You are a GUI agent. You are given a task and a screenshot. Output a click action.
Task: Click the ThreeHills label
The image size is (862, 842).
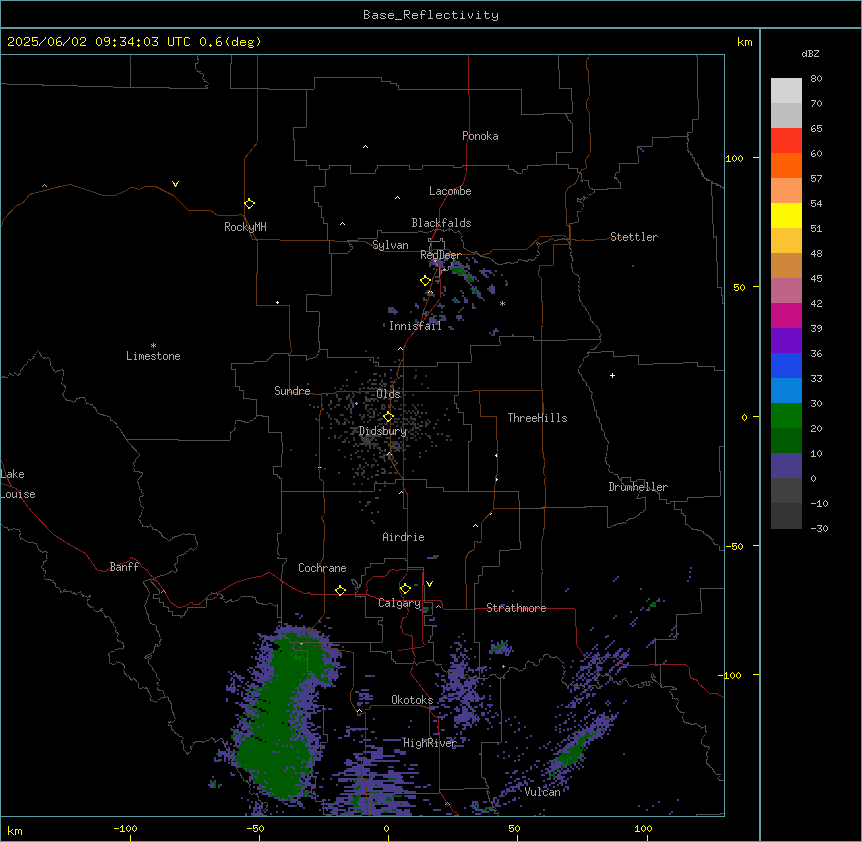click(537, 418)
